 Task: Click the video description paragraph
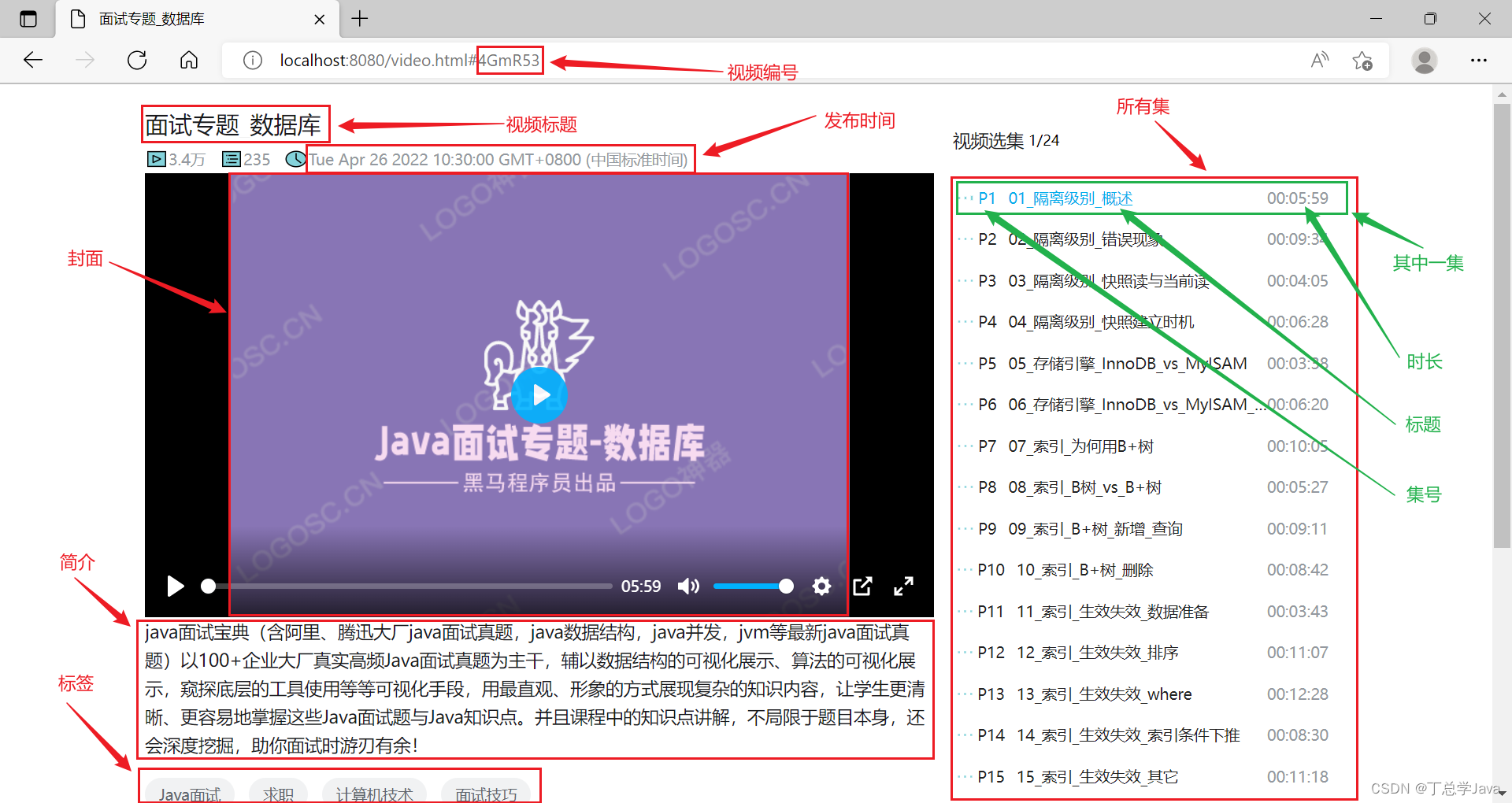click(x=535, y=689)
